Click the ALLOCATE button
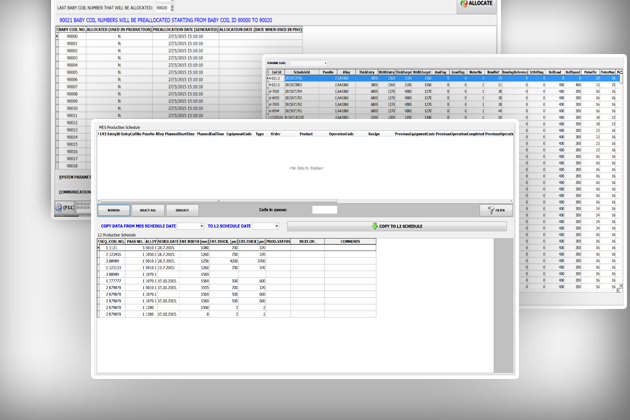Screen dimensions: 630x420 point(477,5)
